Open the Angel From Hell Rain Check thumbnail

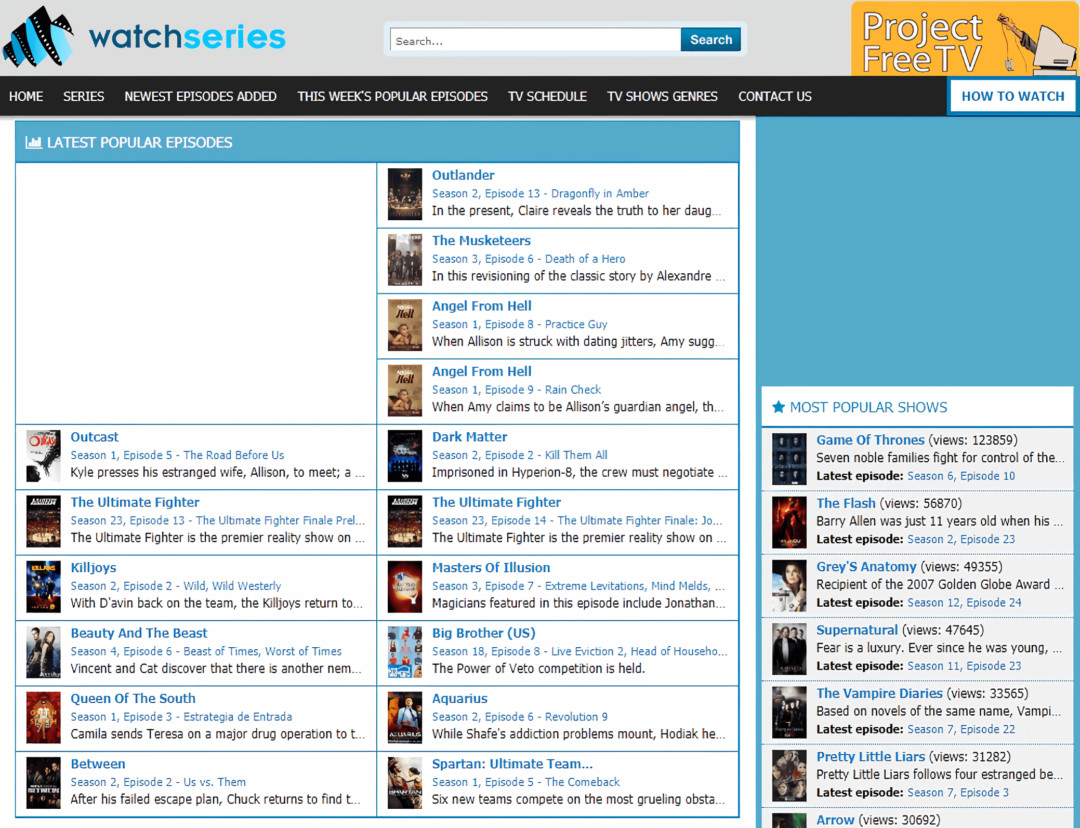[405, 391]
